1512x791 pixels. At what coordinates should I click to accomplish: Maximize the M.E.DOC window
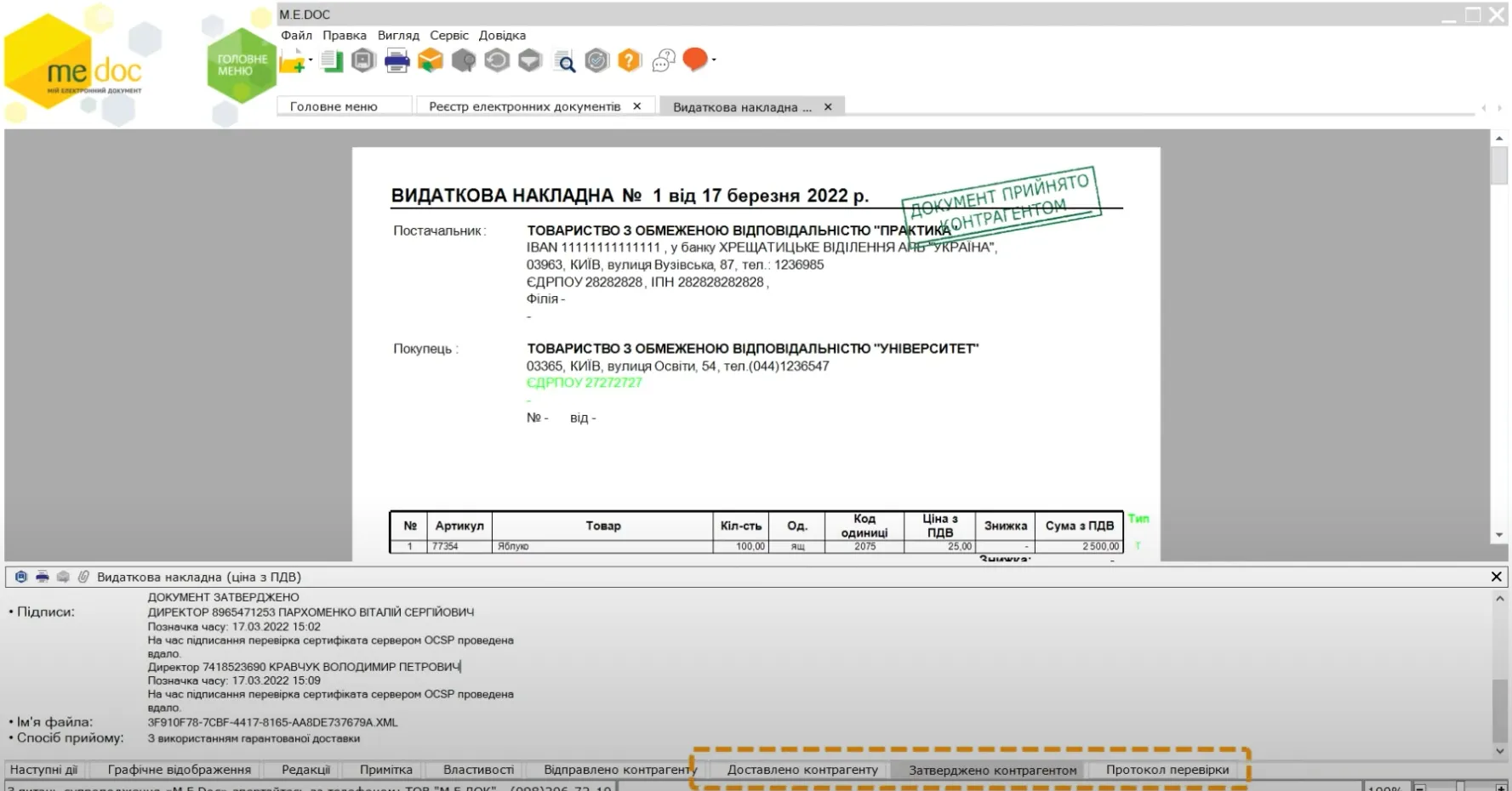(x=1473, y=14)
